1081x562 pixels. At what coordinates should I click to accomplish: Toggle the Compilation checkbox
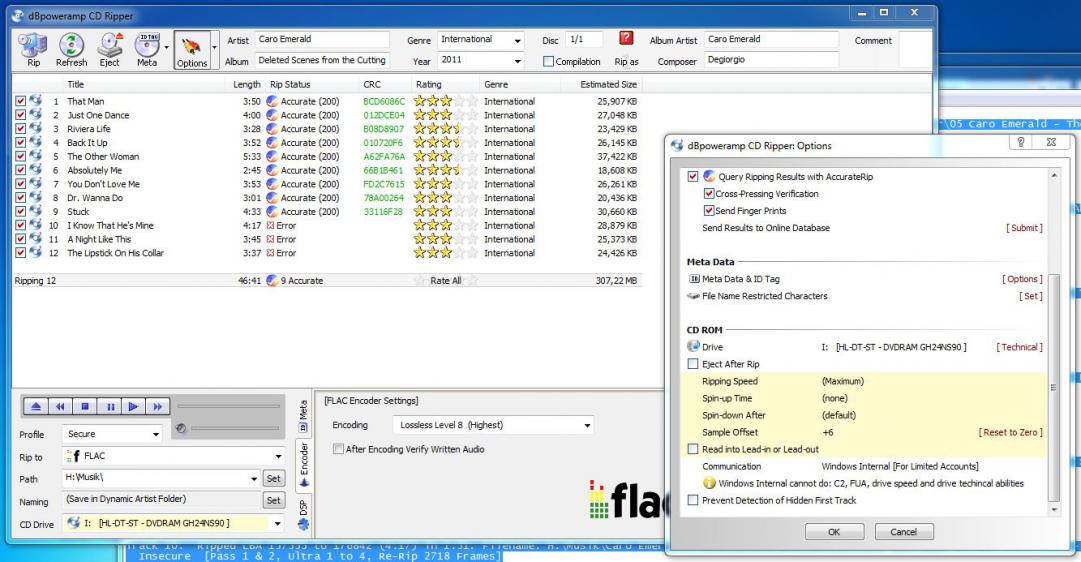click(548, 62)
